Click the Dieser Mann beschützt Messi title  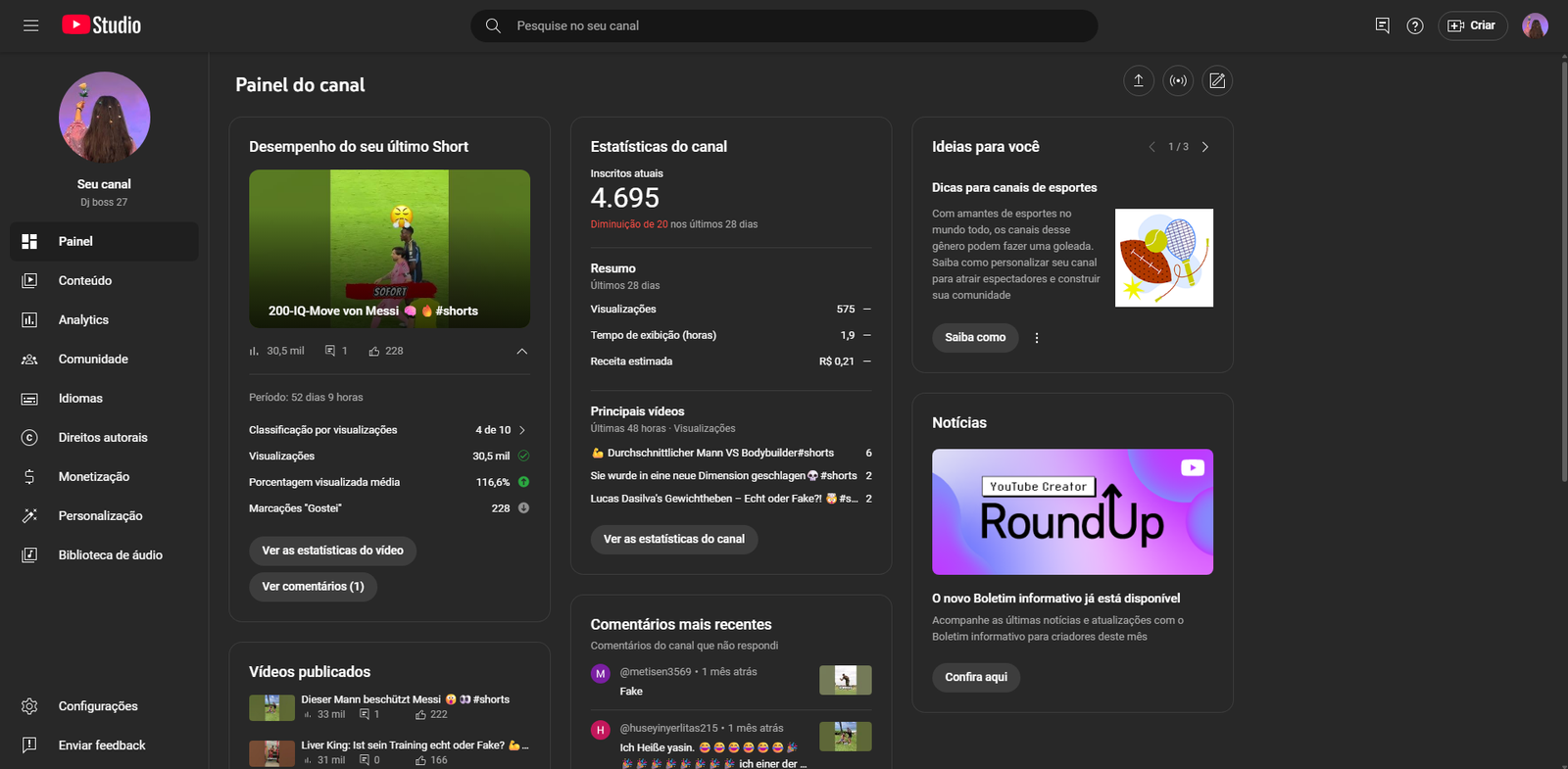(x=406, y=699)
